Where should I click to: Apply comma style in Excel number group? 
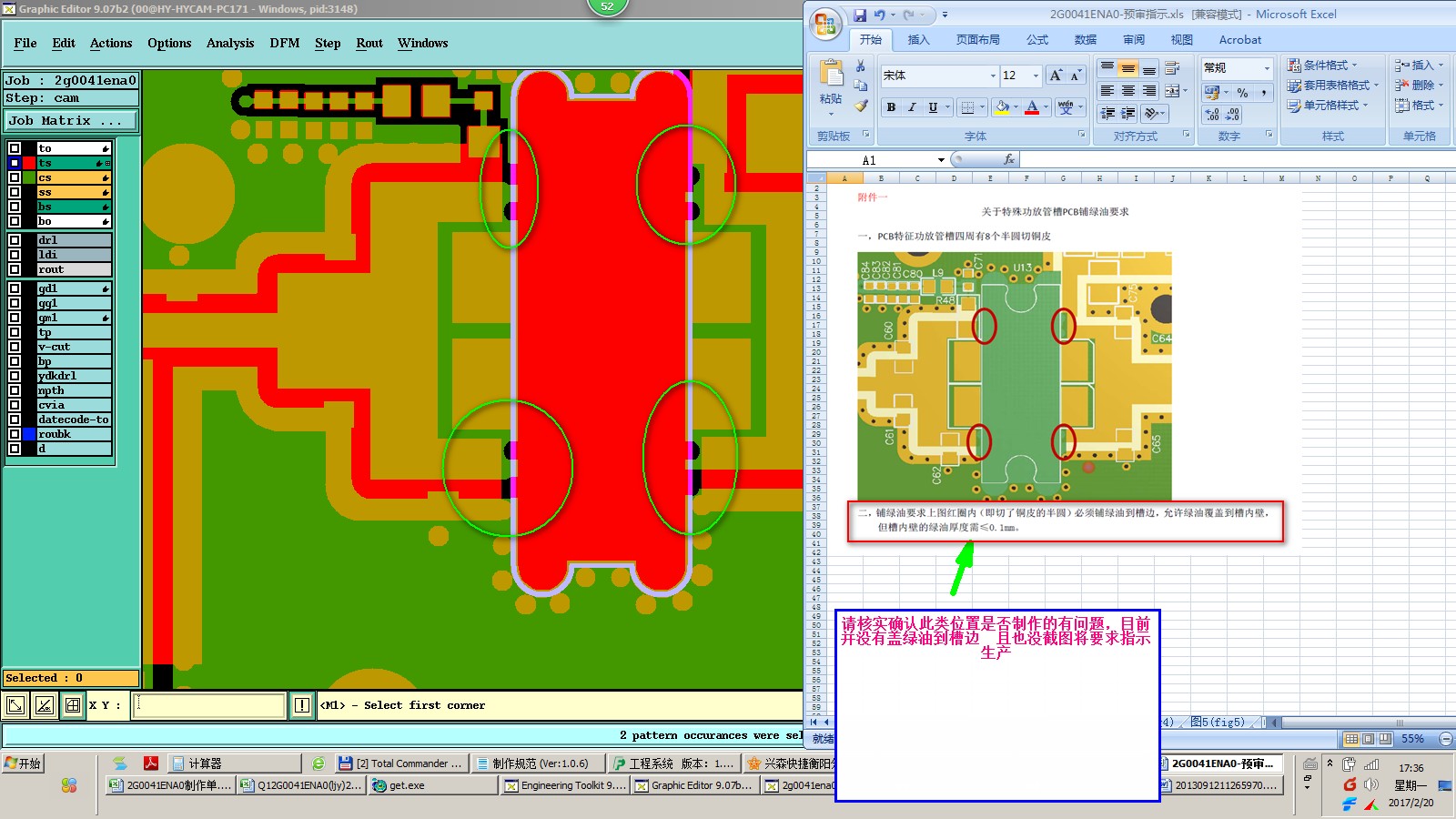(x=1263, y=93)
